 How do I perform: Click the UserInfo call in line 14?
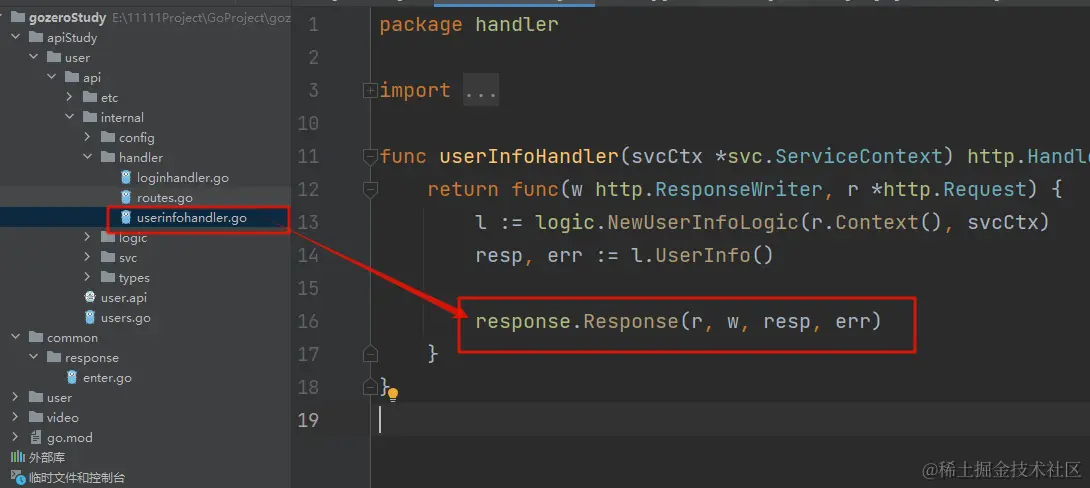(x=703, y=255)
